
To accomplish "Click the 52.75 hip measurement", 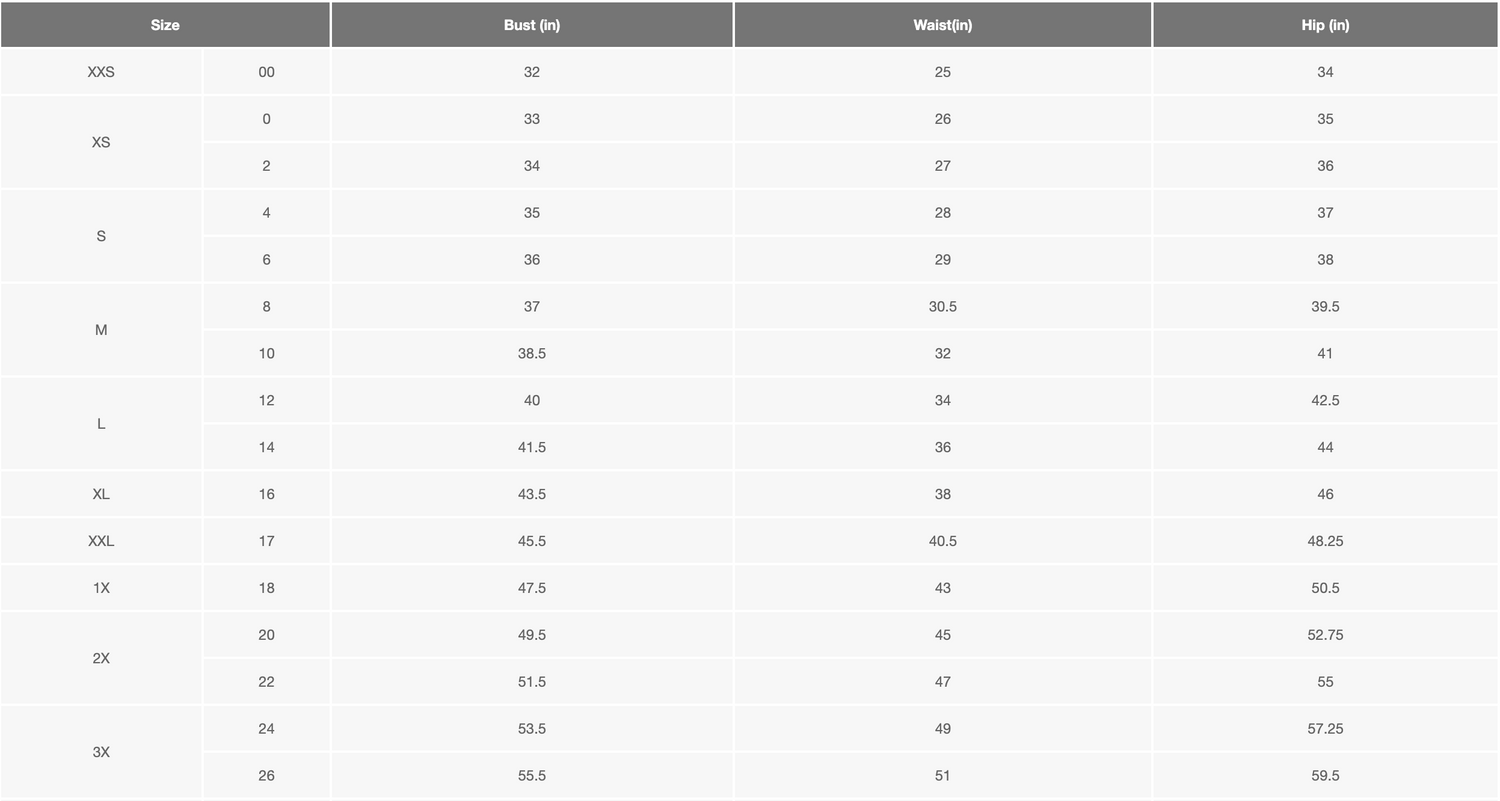I will pos(1325,635).
